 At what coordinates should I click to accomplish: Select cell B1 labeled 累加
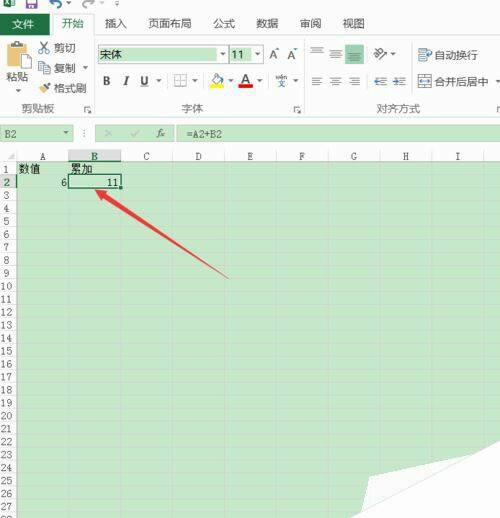pyautogui.click(x=95, y=169)
